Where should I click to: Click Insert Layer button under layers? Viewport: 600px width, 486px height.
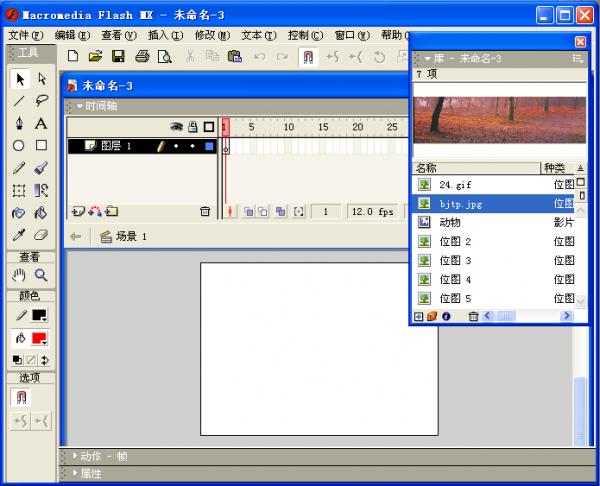pyautogui.click(x=78, y=211)
